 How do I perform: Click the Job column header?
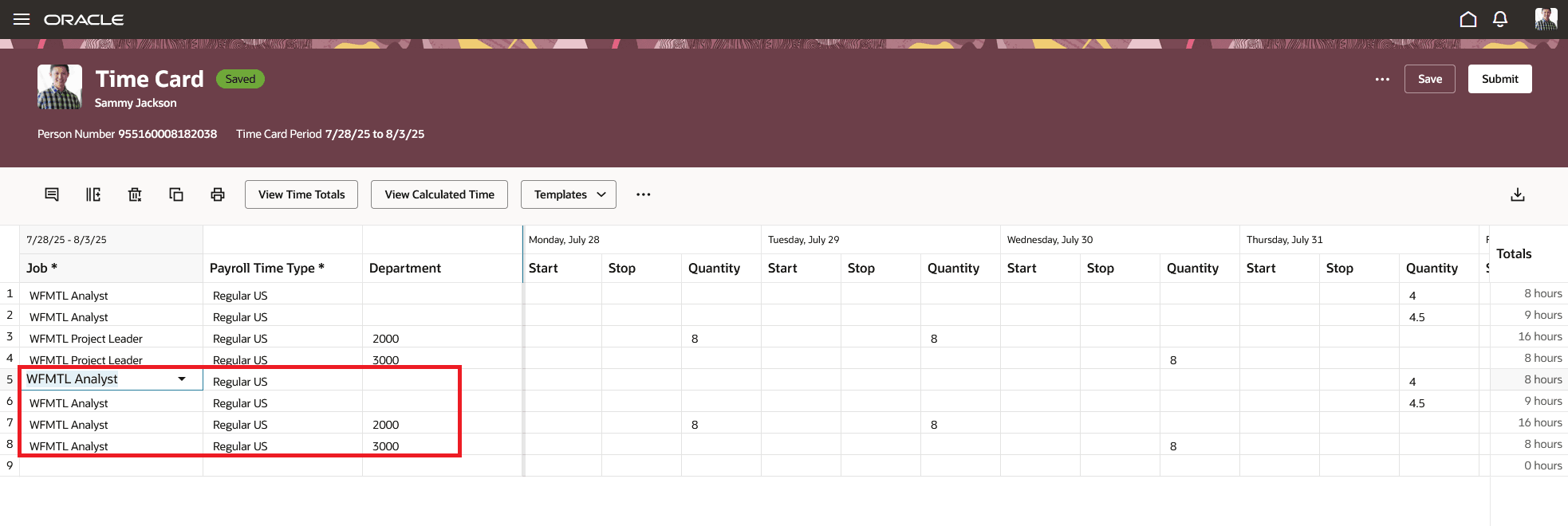click(112, 268)
